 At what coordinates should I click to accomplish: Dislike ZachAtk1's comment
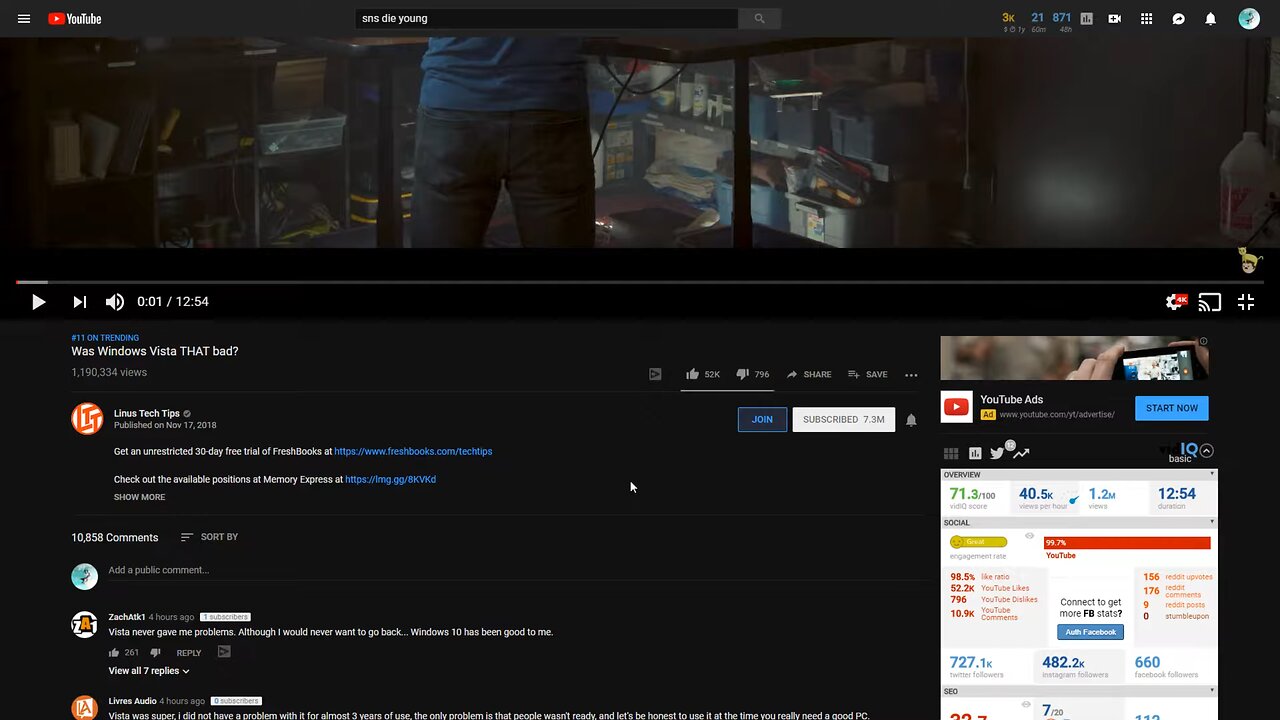(155, 653)
